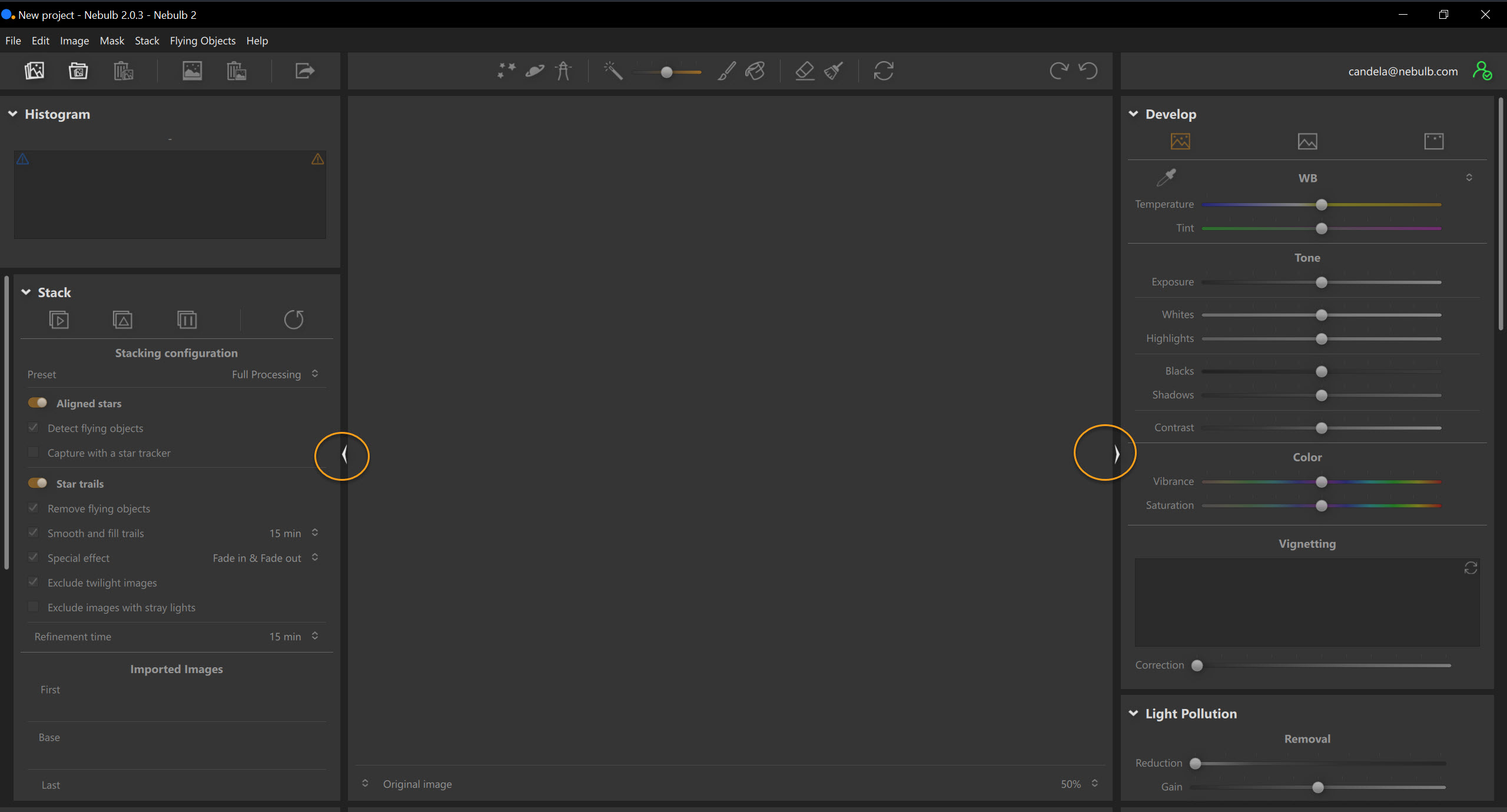Open the Stack menu

[x=147, y=41]
